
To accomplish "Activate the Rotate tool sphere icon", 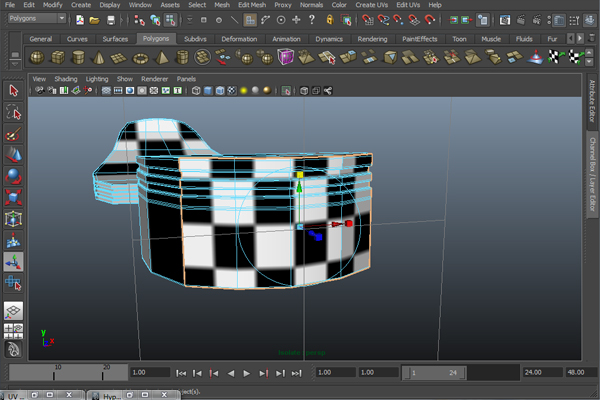I will (x=13, y=176).
